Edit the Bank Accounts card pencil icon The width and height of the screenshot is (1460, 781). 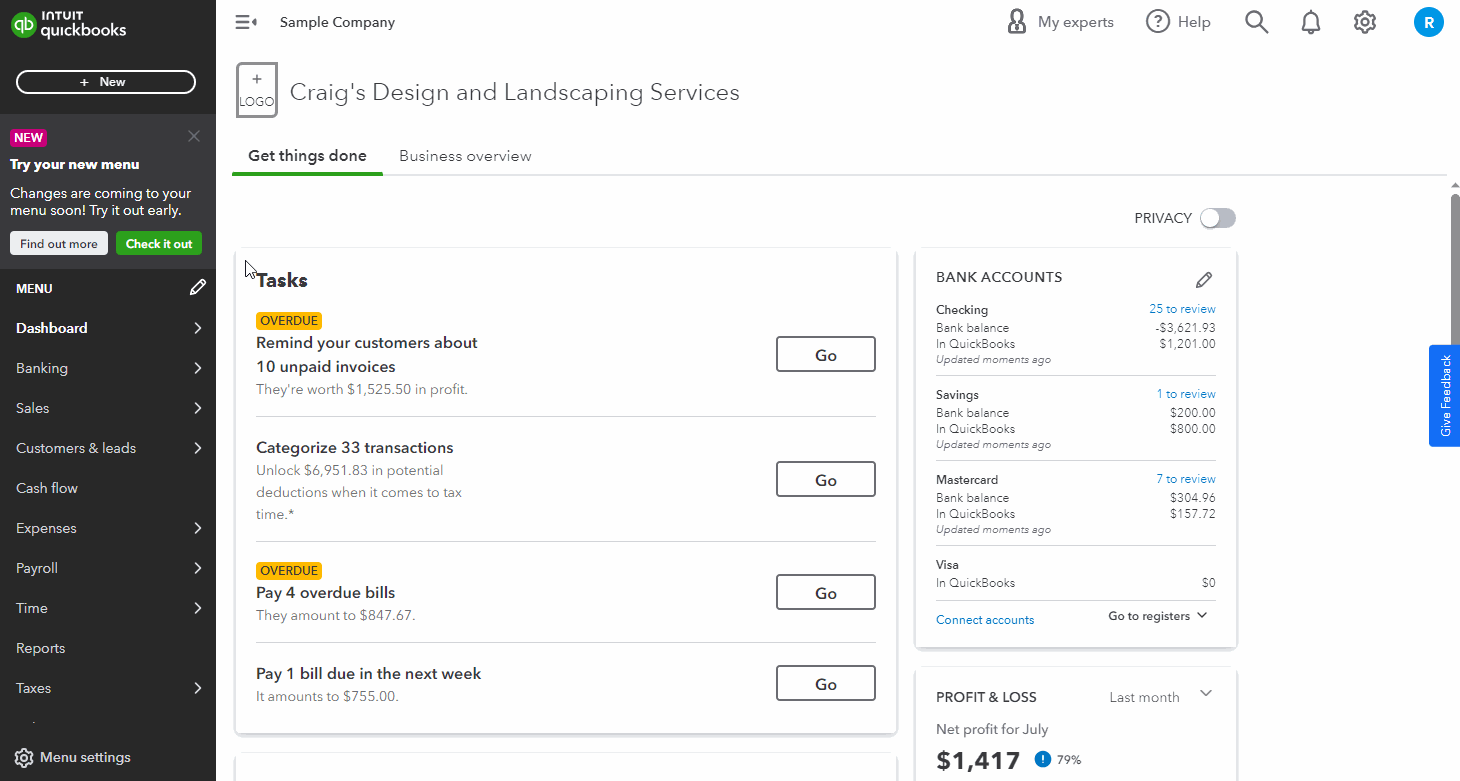pos(1204,280)
